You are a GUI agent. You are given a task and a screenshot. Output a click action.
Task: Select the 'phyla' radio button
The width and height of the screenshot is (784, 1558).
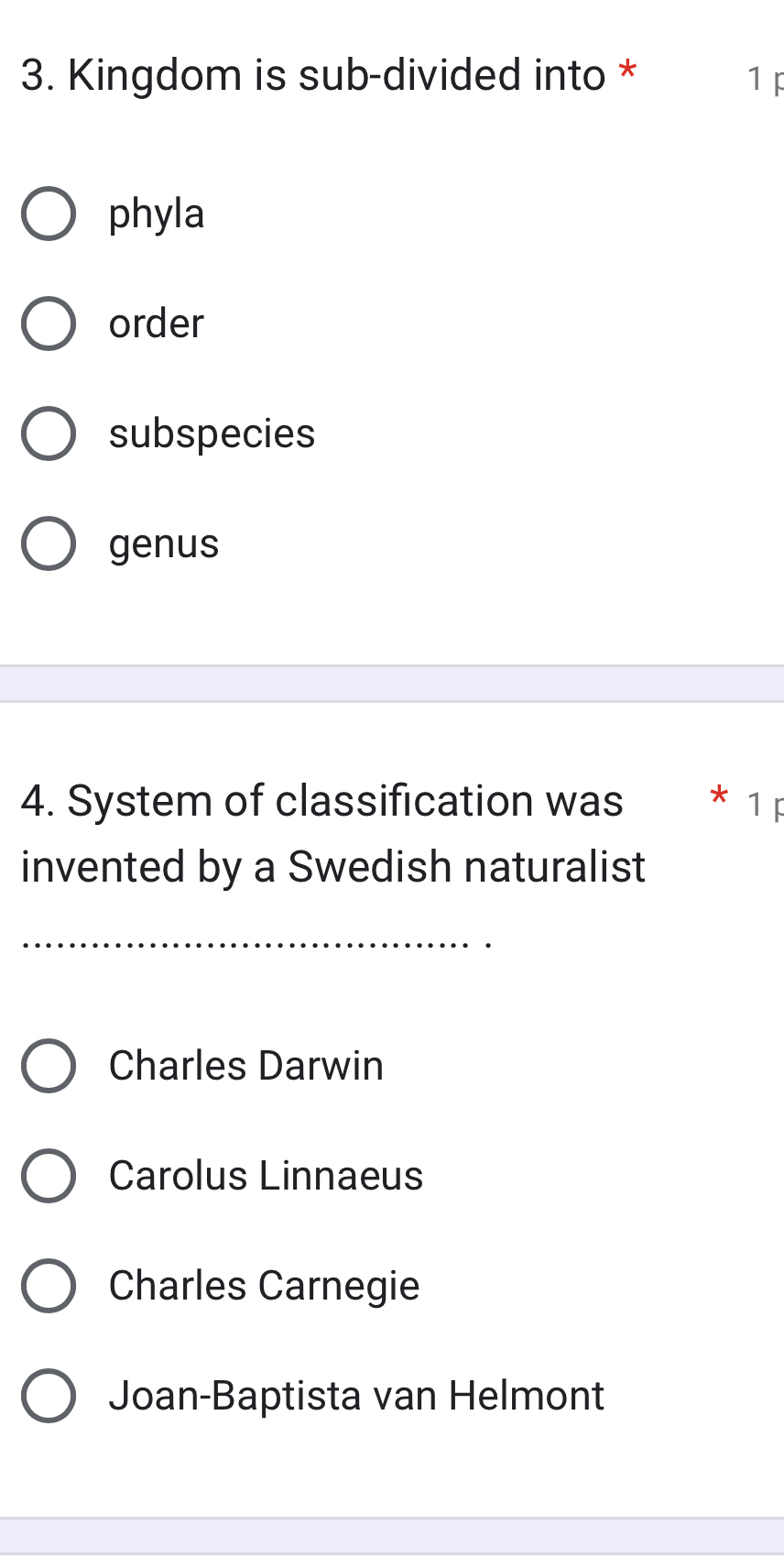click(49, 214)
